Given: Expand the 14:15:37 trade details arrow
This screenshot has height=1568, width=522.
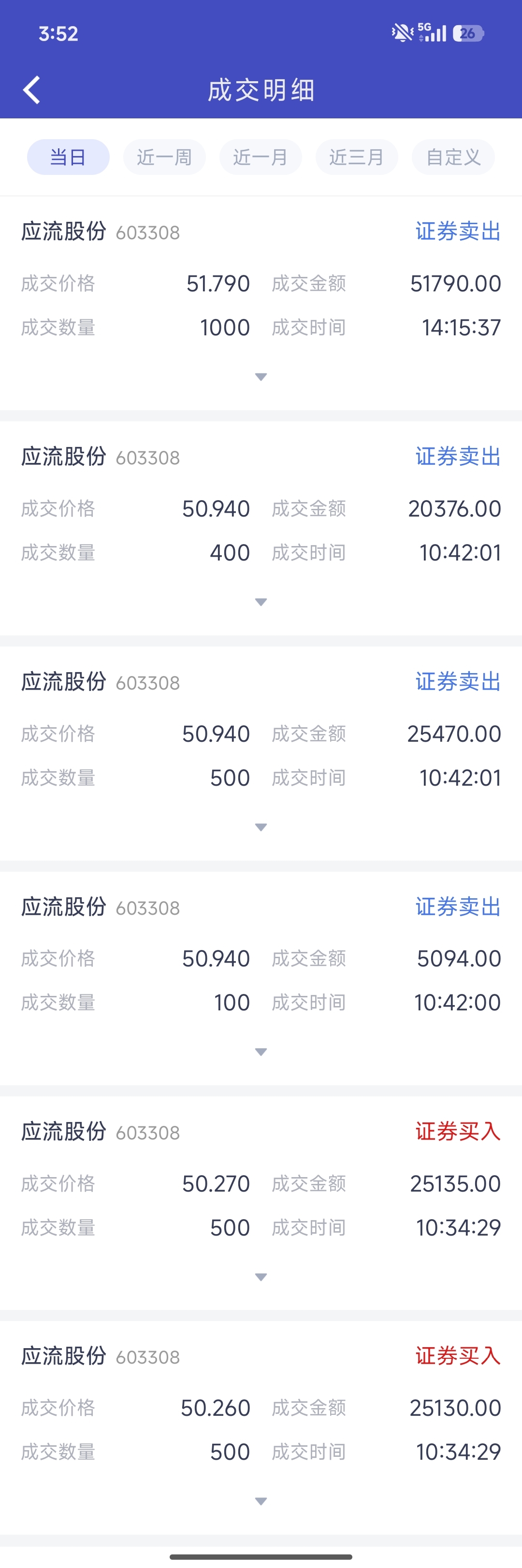Looking at the screenshot, I should [261, 377].
